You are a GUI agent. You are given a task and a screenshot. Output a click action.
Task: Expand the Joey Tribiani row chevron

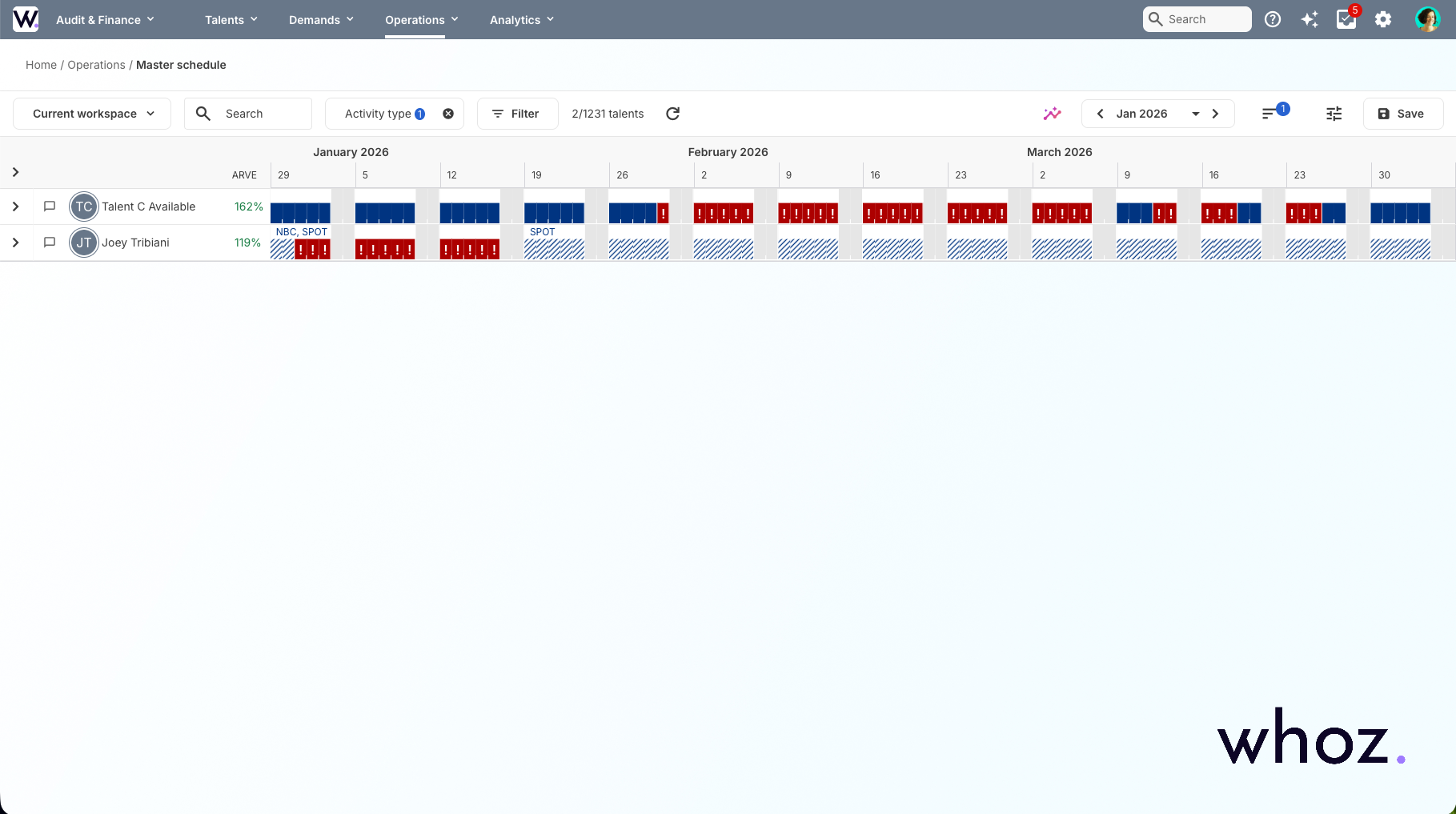[15, 242]
